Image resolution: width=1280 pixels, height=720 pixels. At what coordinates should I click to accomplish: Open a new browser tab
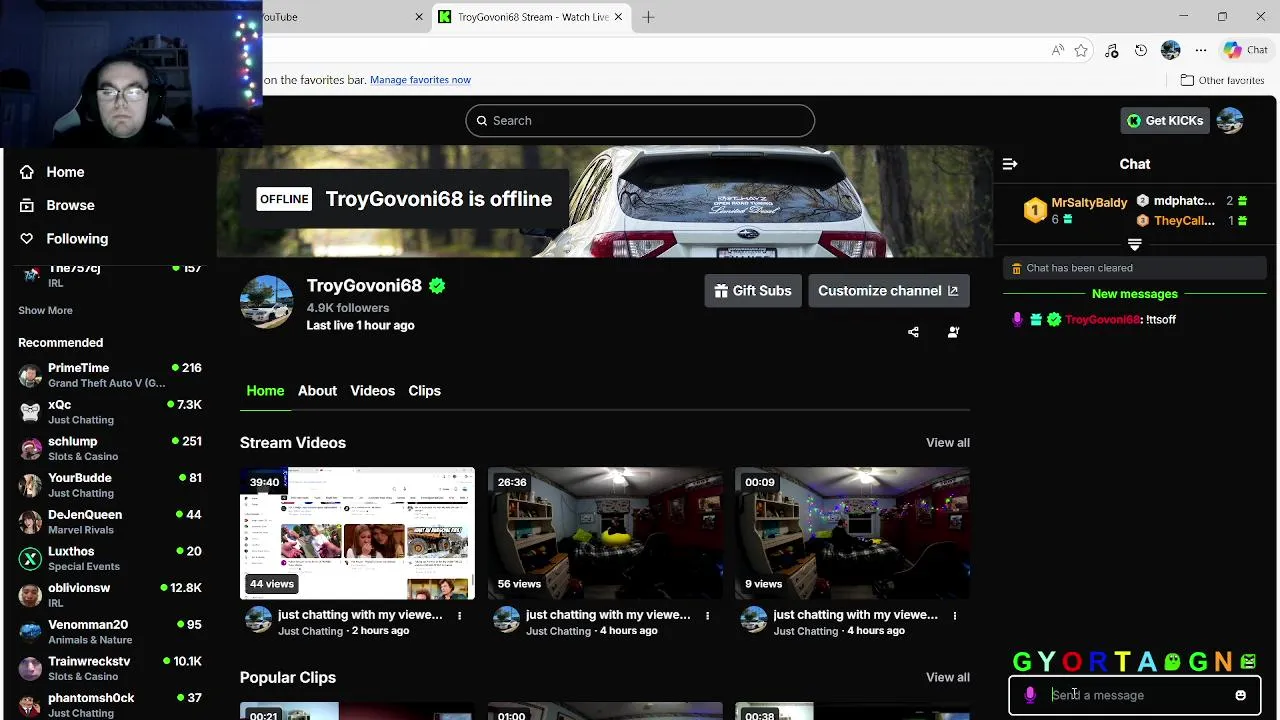(648, 17)
